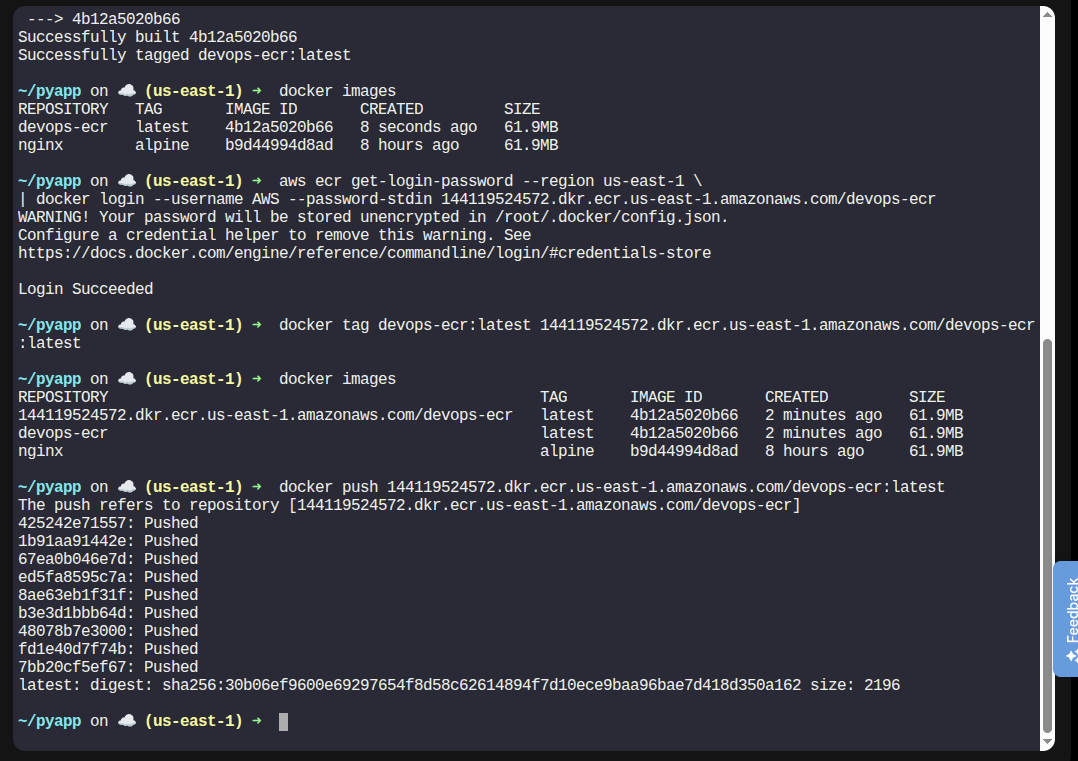Click '---> 4b12a5020b66' line at top

coord(104,19)
